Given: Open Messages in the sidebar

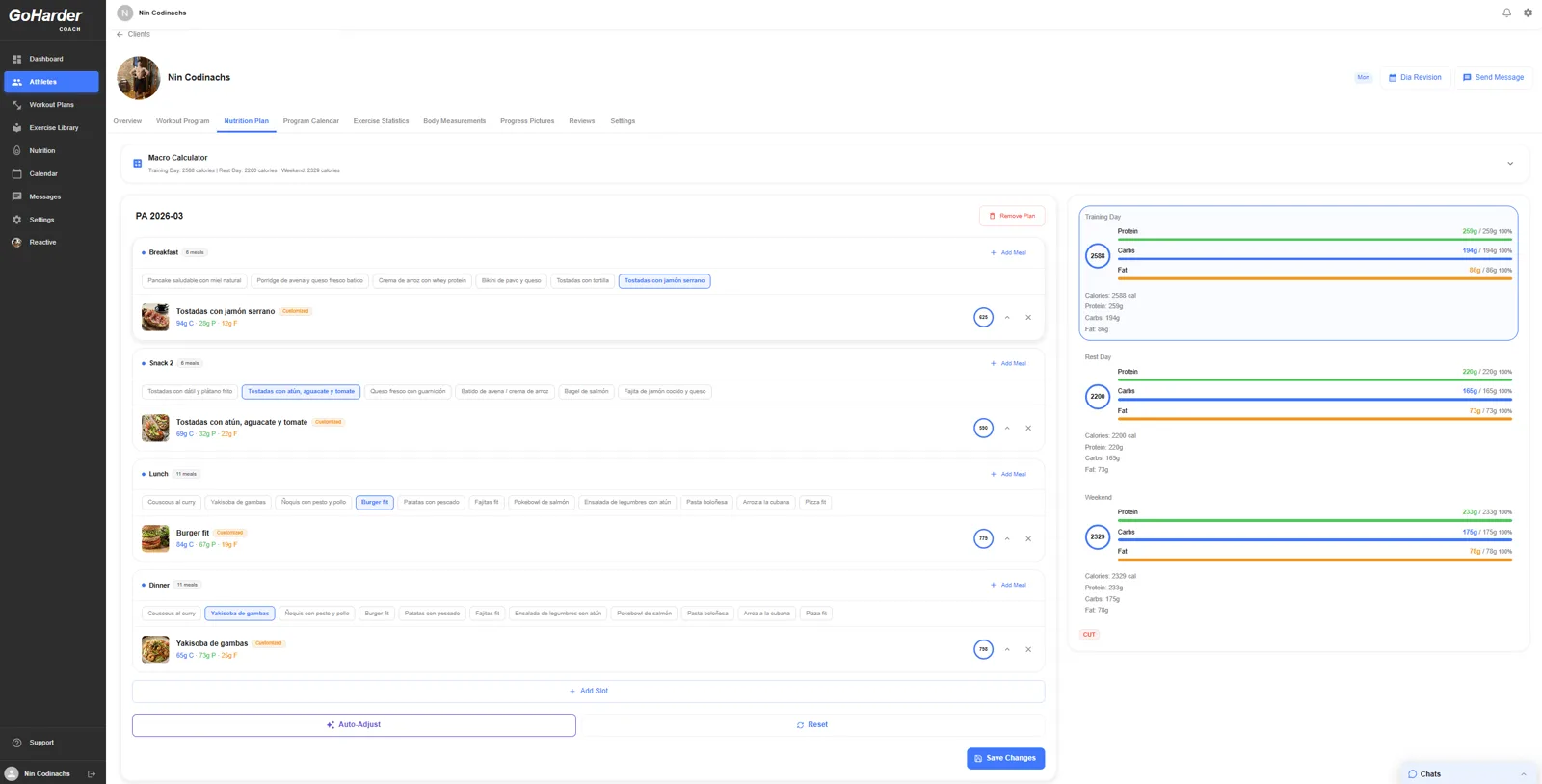Looking at the screenshot, I should pyautogui.click(x=51, y=196).
